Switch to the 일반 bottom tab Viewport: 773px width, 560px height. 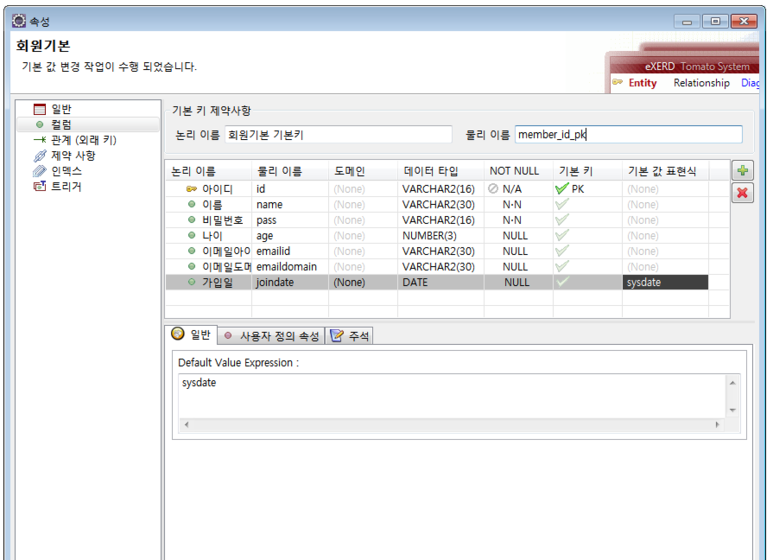tap(191, 335)
